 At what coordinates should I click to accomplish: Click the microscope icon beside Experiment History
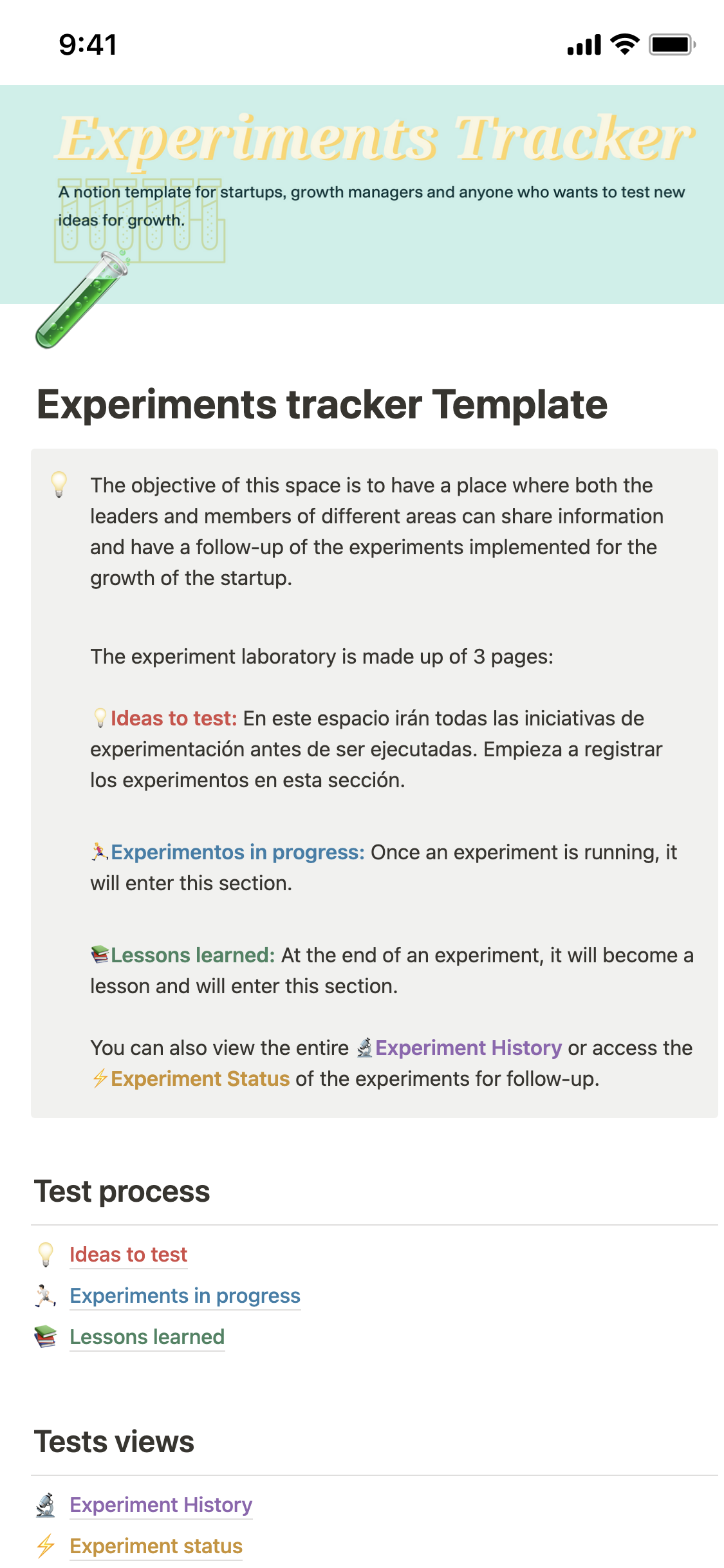[46, 1505]
